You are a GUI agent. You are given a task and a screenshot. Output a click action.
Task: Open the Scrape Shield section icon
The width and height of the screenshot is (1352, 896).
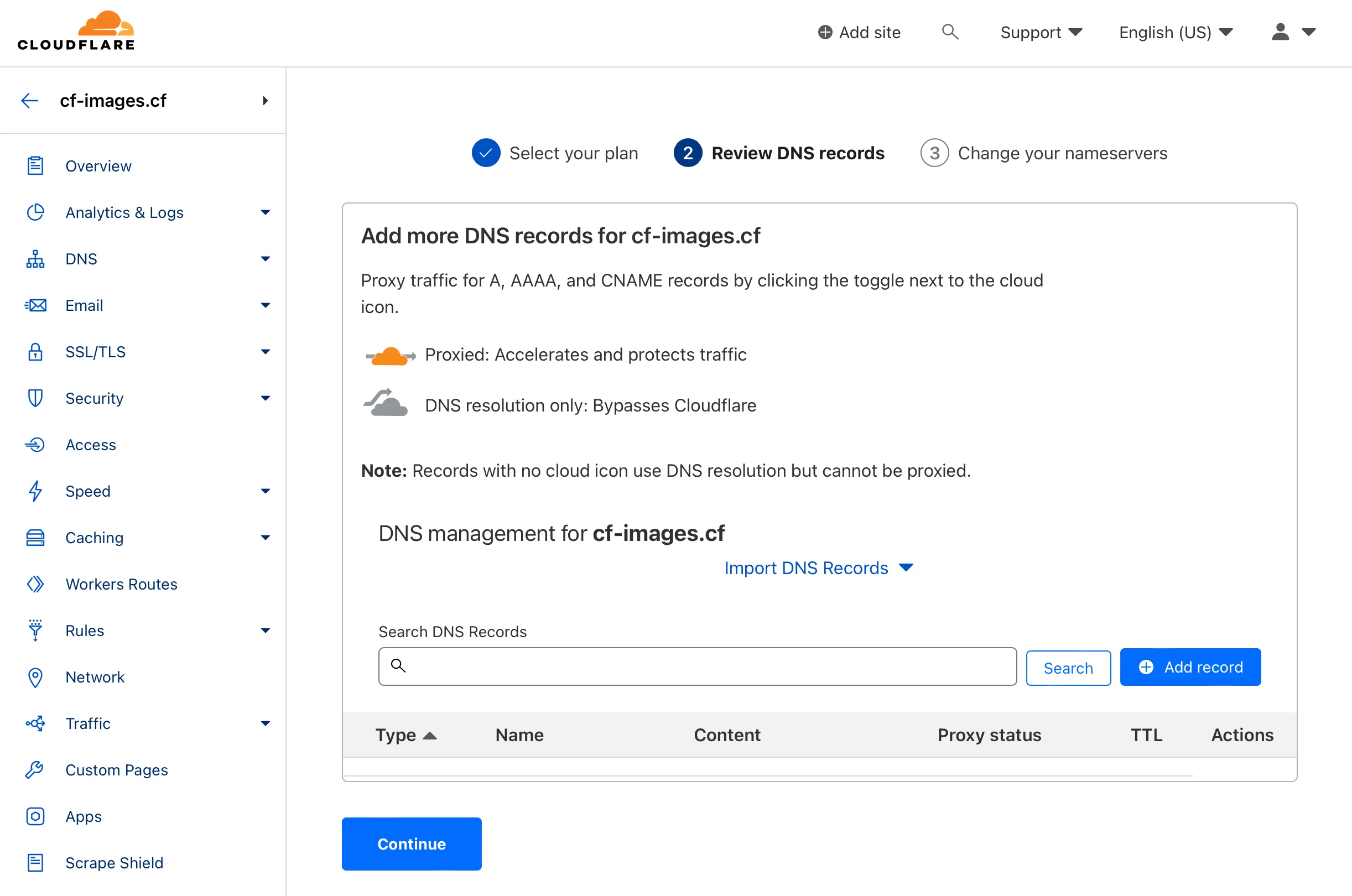pyautogui.click(x=35, y=863)
